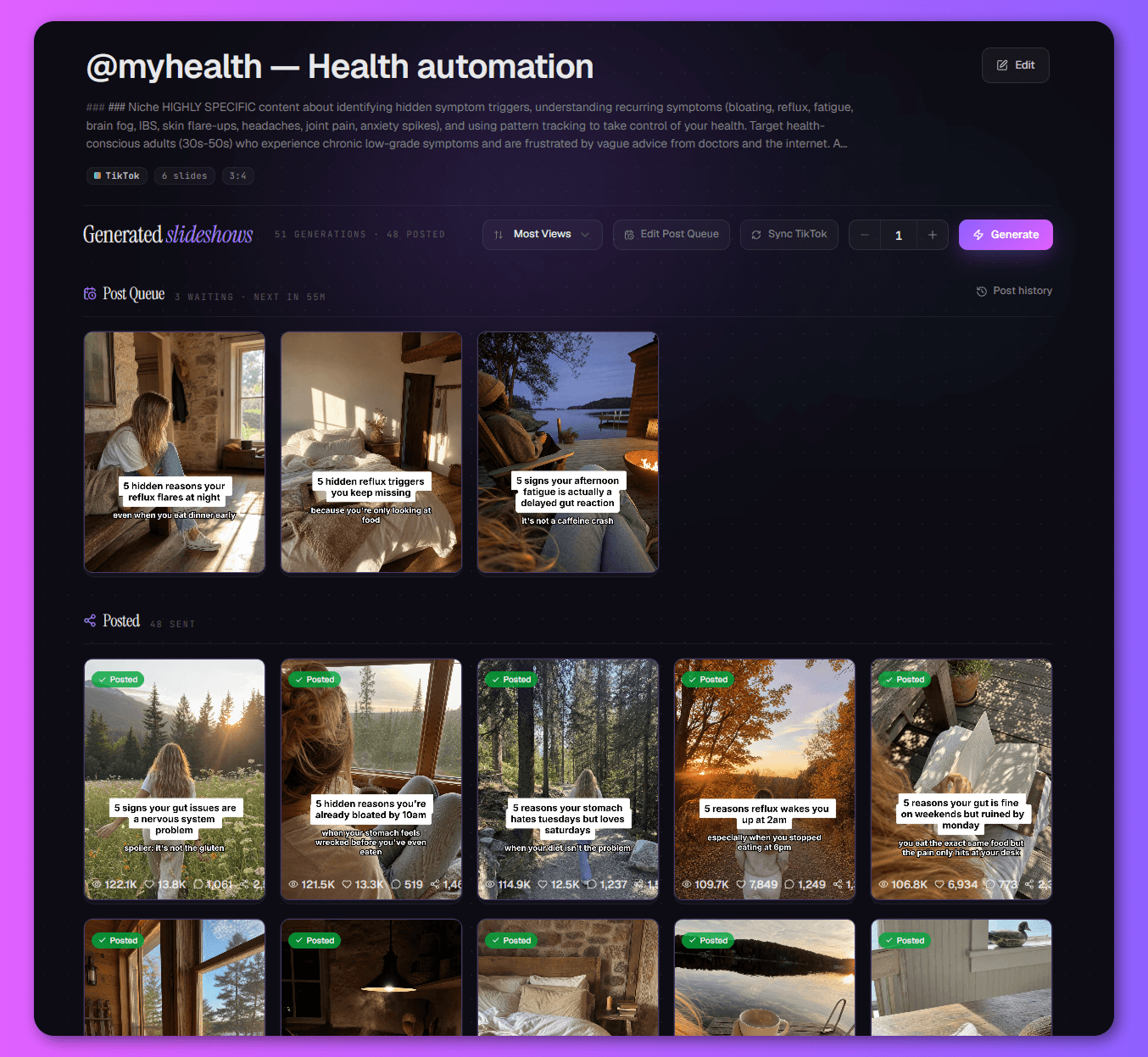Image resolution: width=1148 pixels, height=1057 pixels.
Task: Click the TikTok platform tag
Action: (117, 175)
